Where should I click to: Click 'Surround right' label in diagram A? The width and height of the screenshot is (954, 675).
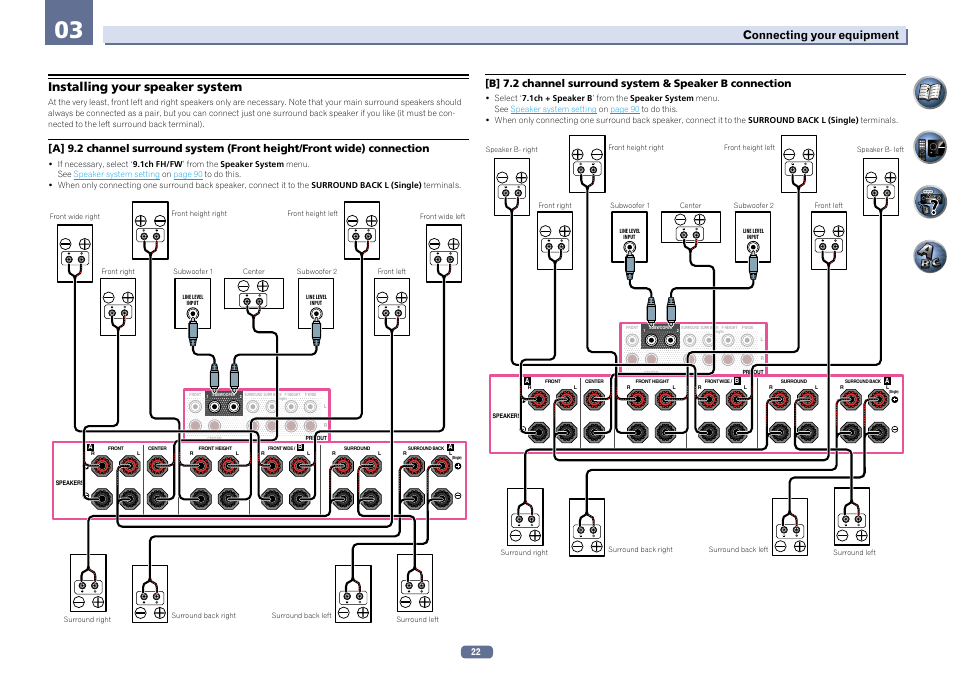point(87,620)
